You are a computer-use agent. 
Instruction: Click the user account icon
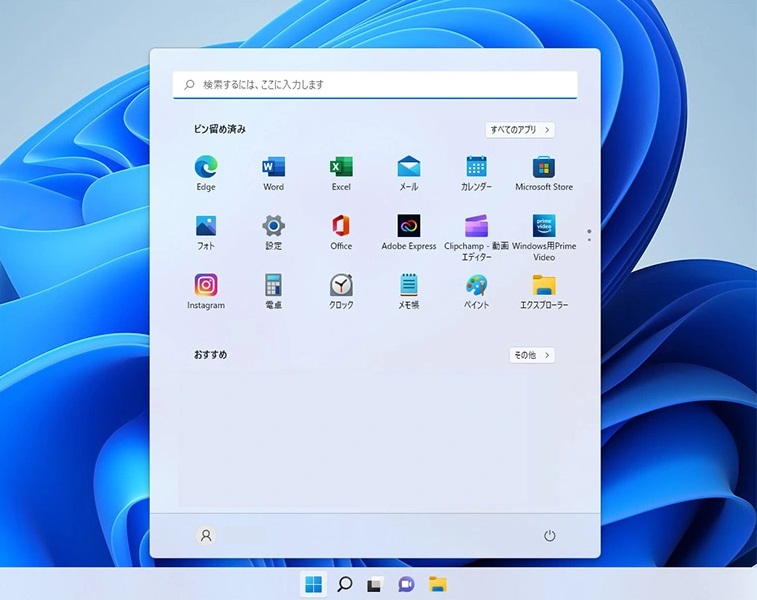[x=206, y=535]
